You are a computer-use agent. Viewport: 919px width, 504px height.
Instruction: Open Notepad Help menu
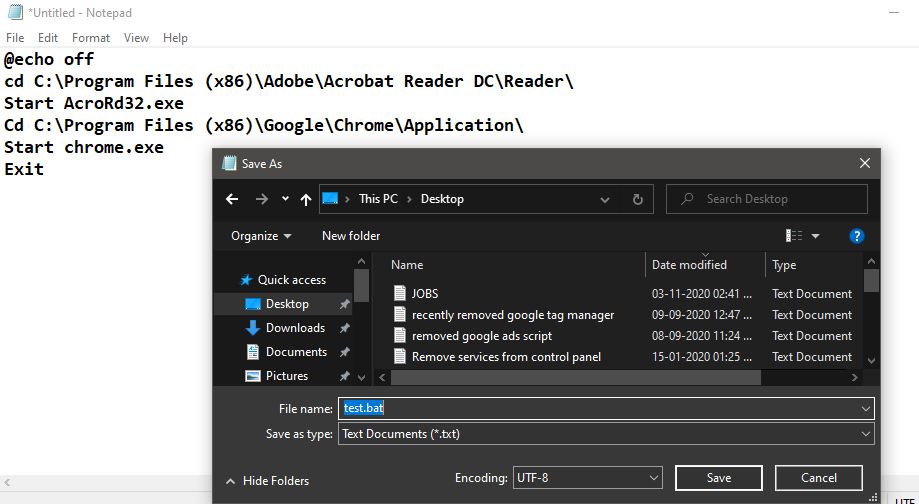pos(175,38)
